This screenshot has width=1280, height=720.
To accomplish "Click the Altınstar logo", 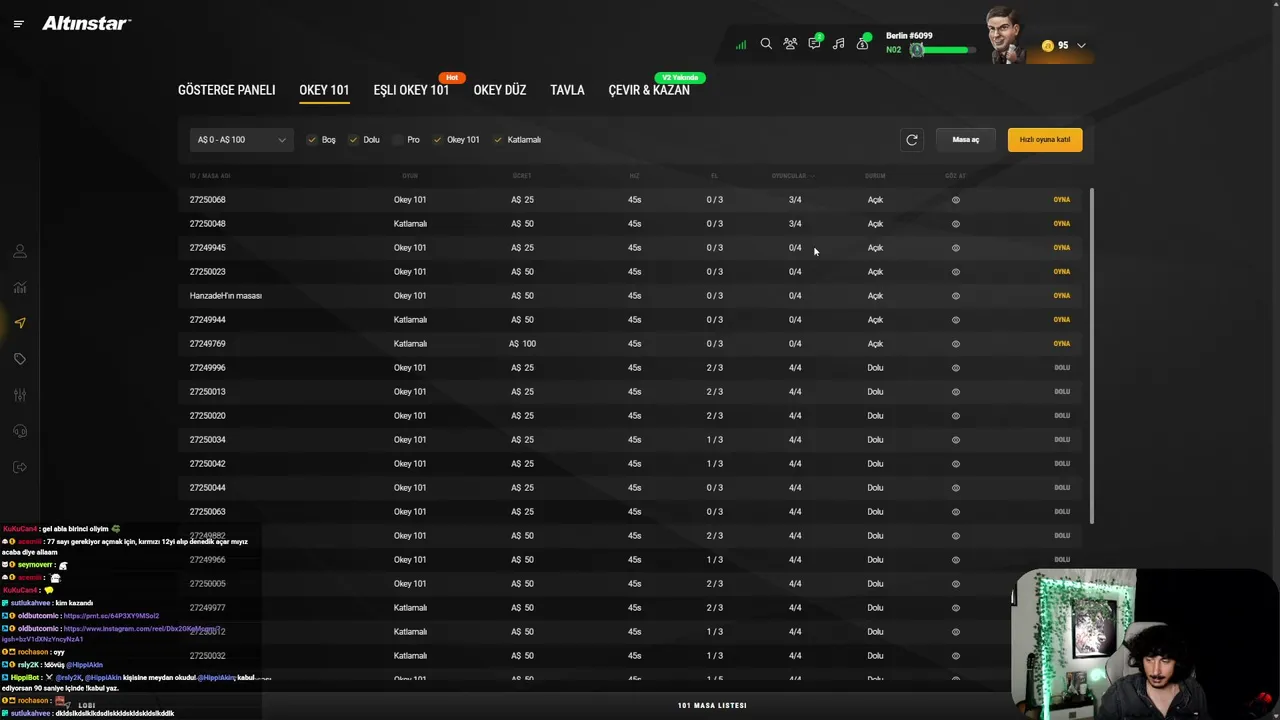I will 86,24.
